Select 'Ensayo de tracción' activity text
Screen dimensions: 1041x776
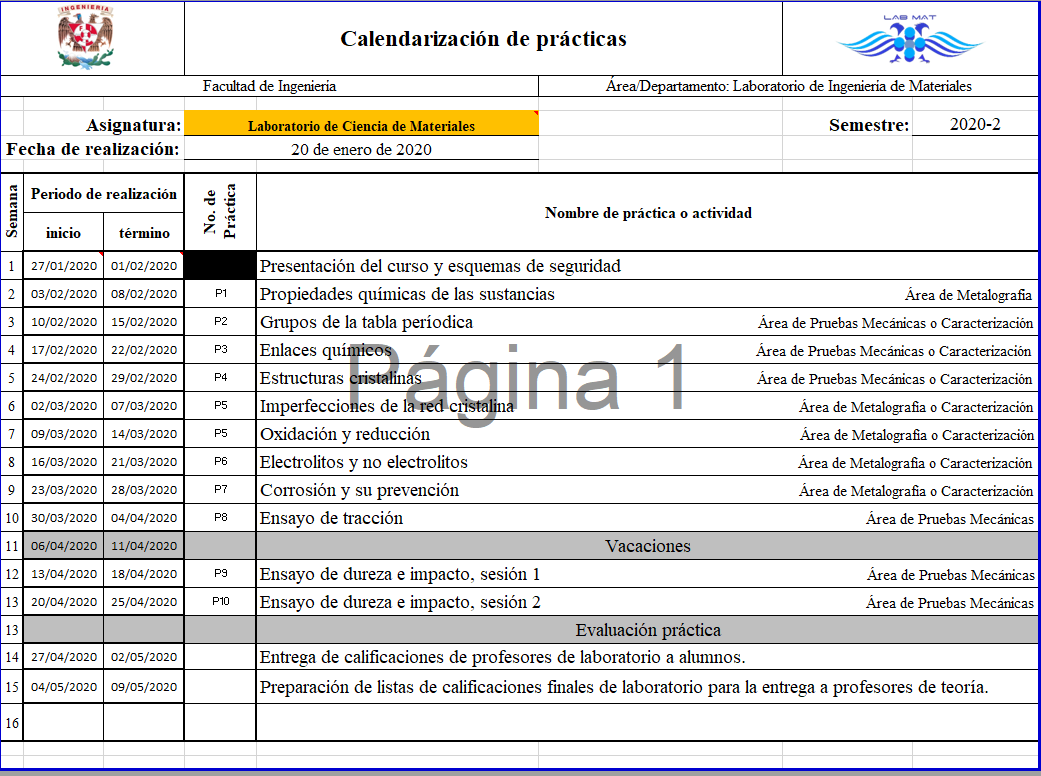(331, 518)
